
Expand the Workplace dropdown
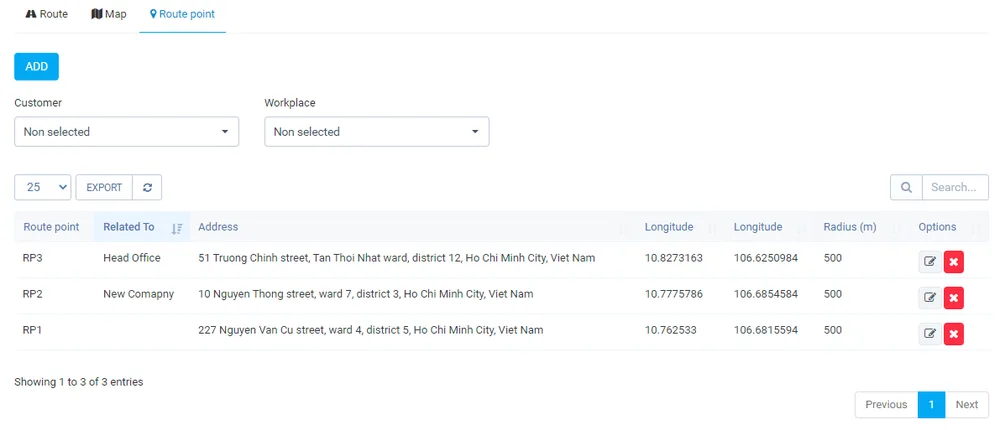coord(377,131)
